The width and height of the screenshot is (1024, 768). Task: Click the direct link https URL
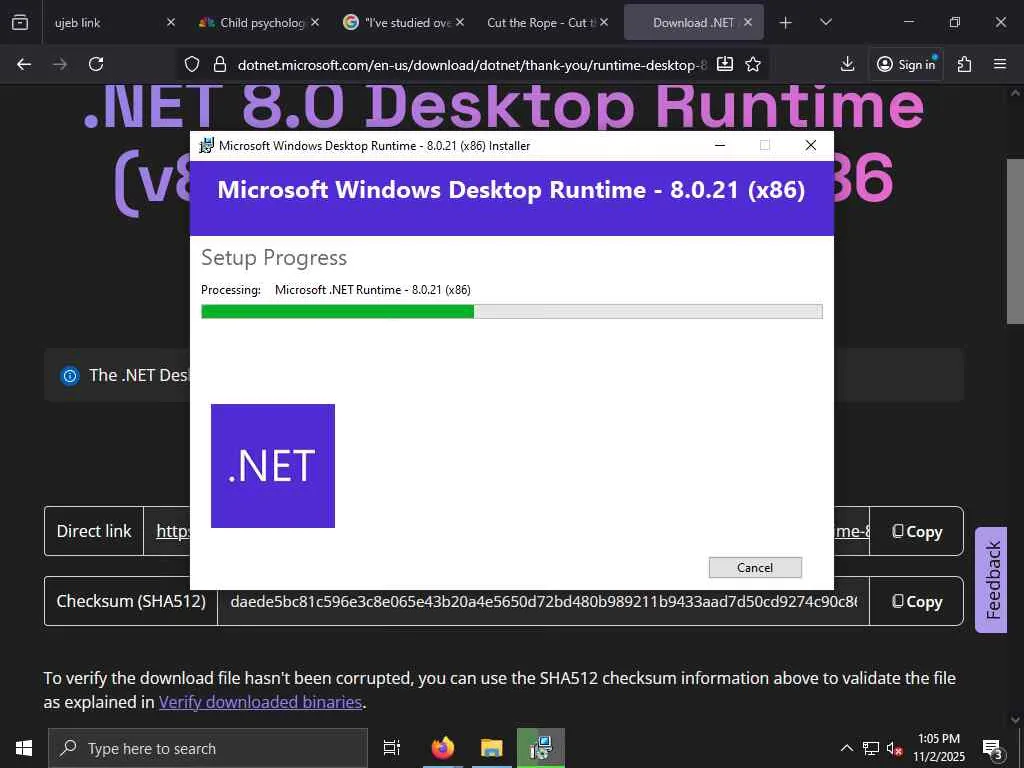click(173, 531)
